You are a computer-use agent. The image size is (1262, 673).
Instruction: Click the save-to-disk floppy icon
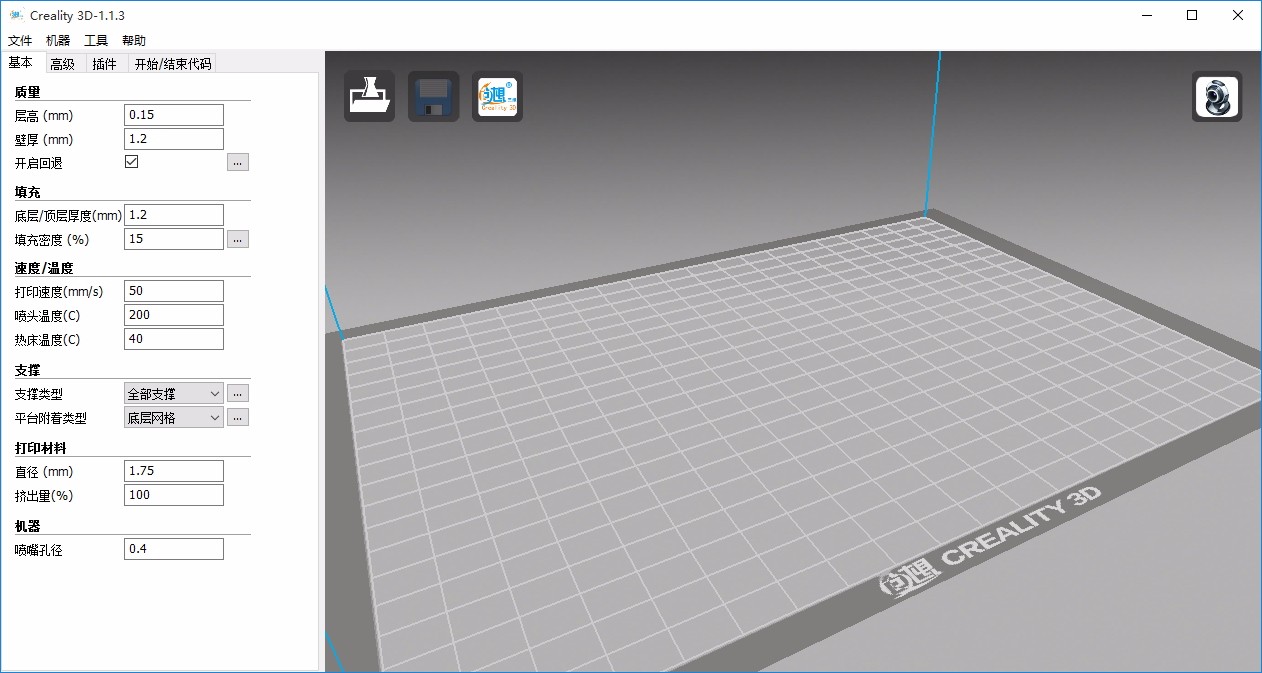[x=433, y=96]
